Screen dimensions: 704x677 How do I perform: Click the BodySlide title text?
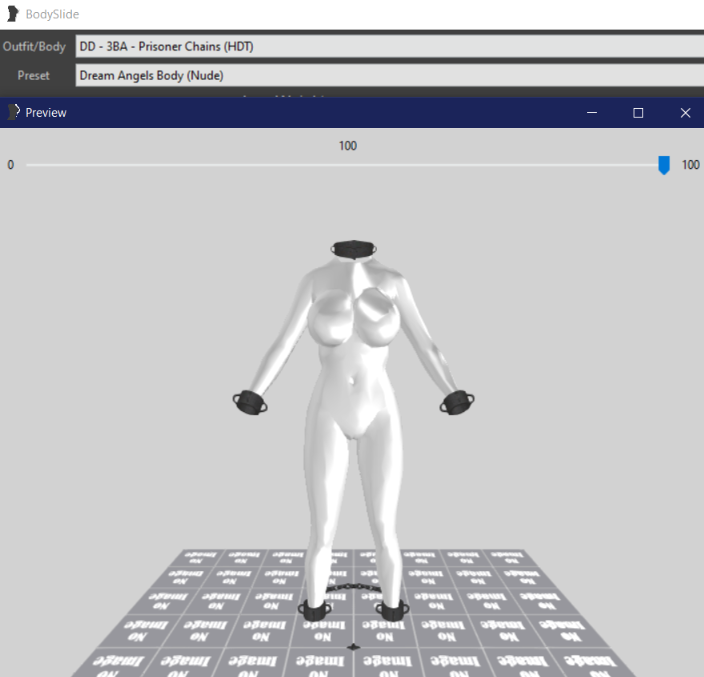(52, 14)
